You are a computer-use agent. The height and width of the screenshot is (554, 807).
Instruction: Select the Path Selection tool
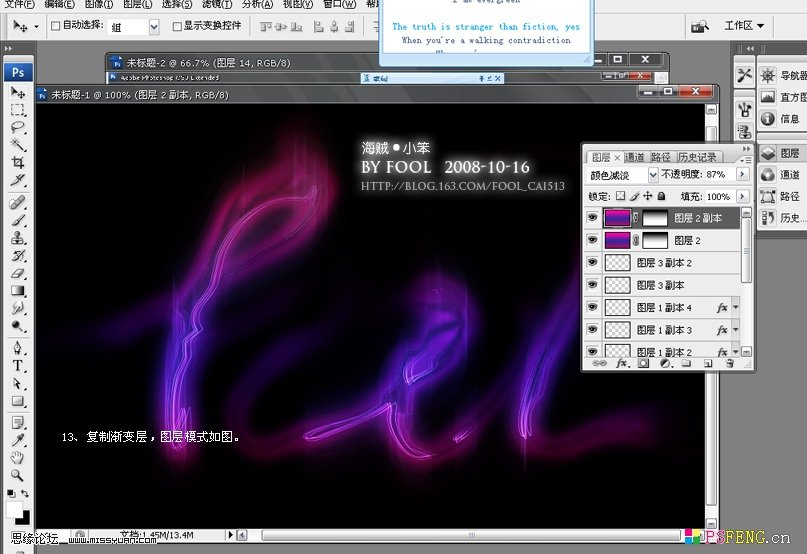pos(17,384)
